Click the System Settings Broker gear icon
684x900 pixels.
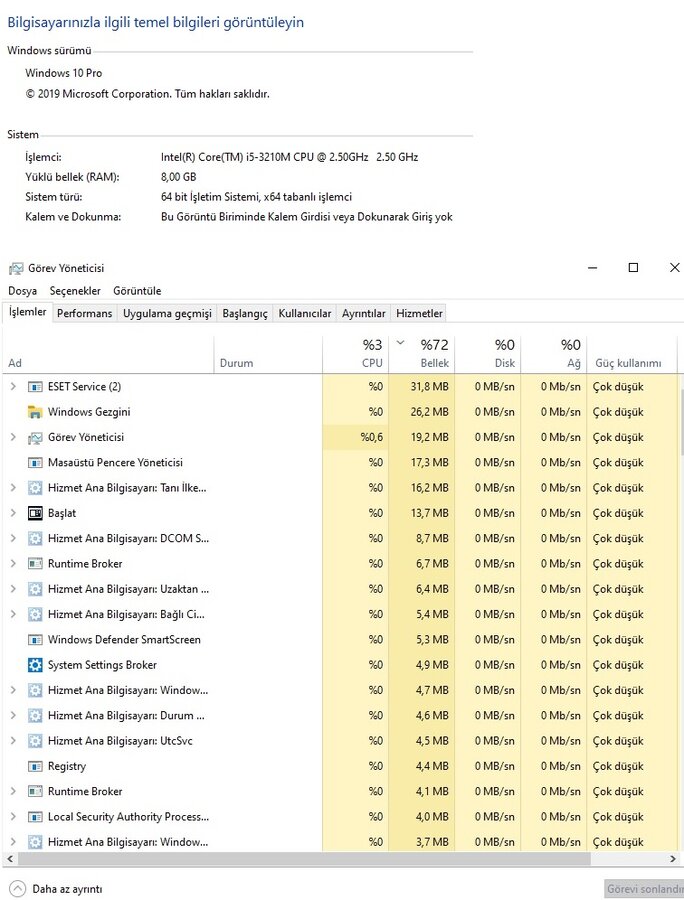(35, 665)
